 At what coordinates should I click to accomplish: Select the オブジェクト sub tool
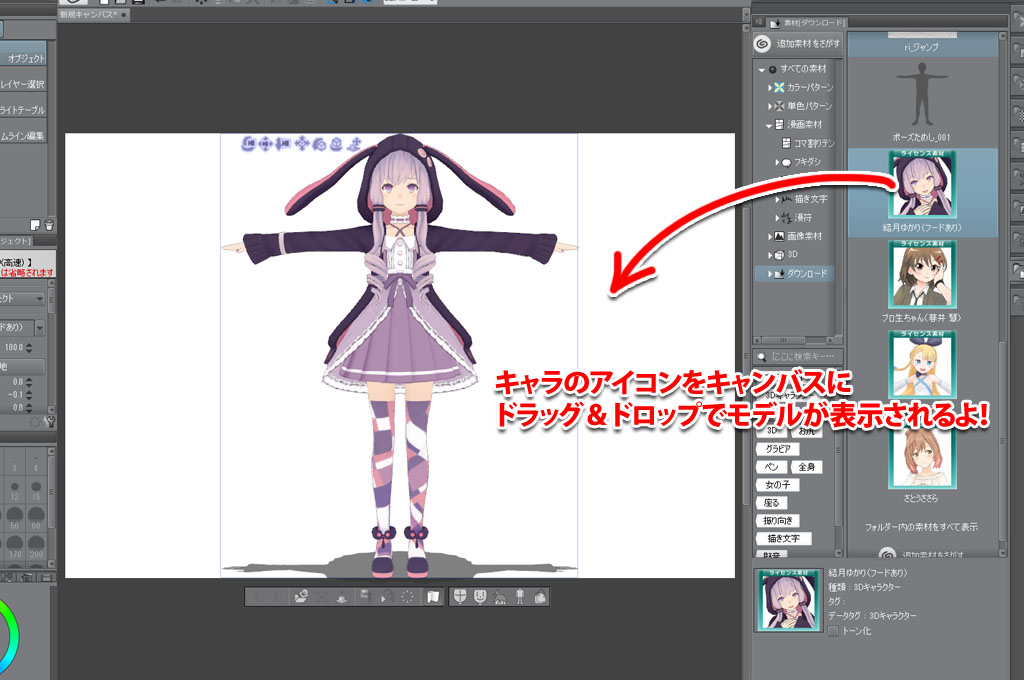(26, 59)
